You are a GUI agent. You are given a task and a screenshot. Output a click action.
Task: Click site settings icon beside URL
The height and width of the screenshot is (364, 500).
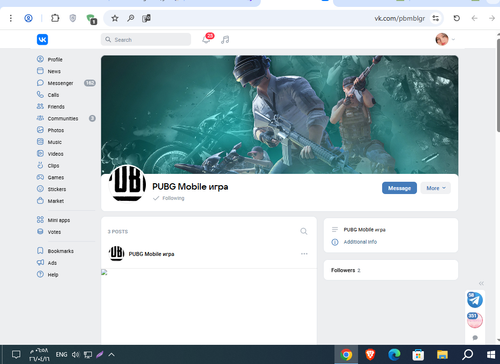click(x=435, y=18)
